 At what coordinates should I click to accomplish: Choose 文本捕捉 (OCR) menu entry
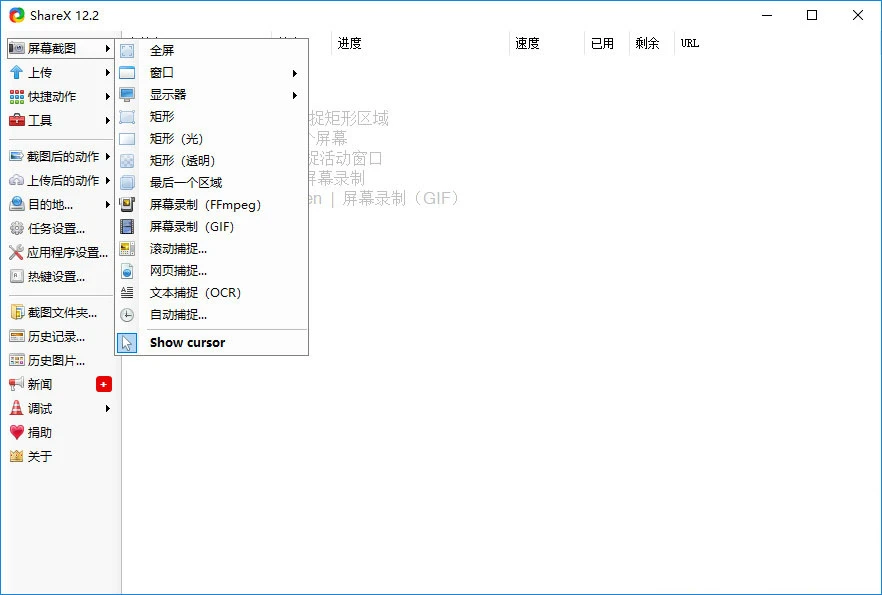tap(213, 292)
